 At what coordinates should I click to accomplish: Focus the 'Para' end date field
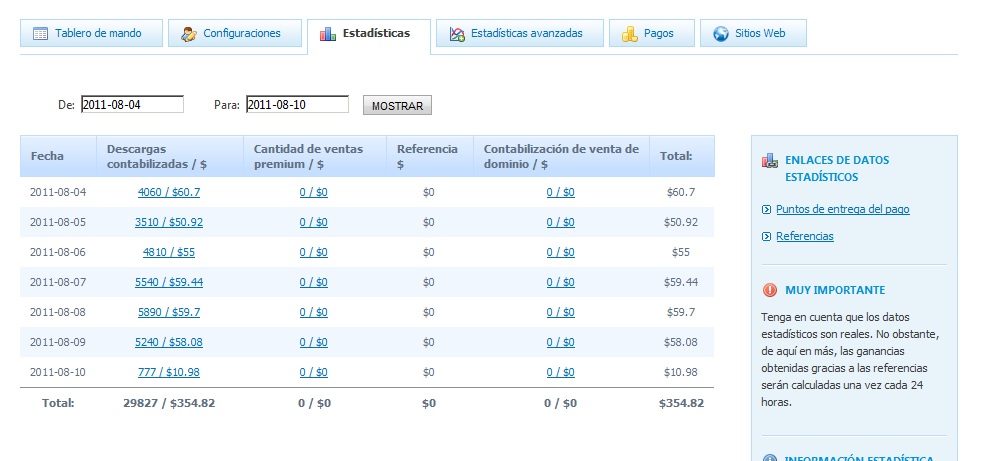click(297, 105)
